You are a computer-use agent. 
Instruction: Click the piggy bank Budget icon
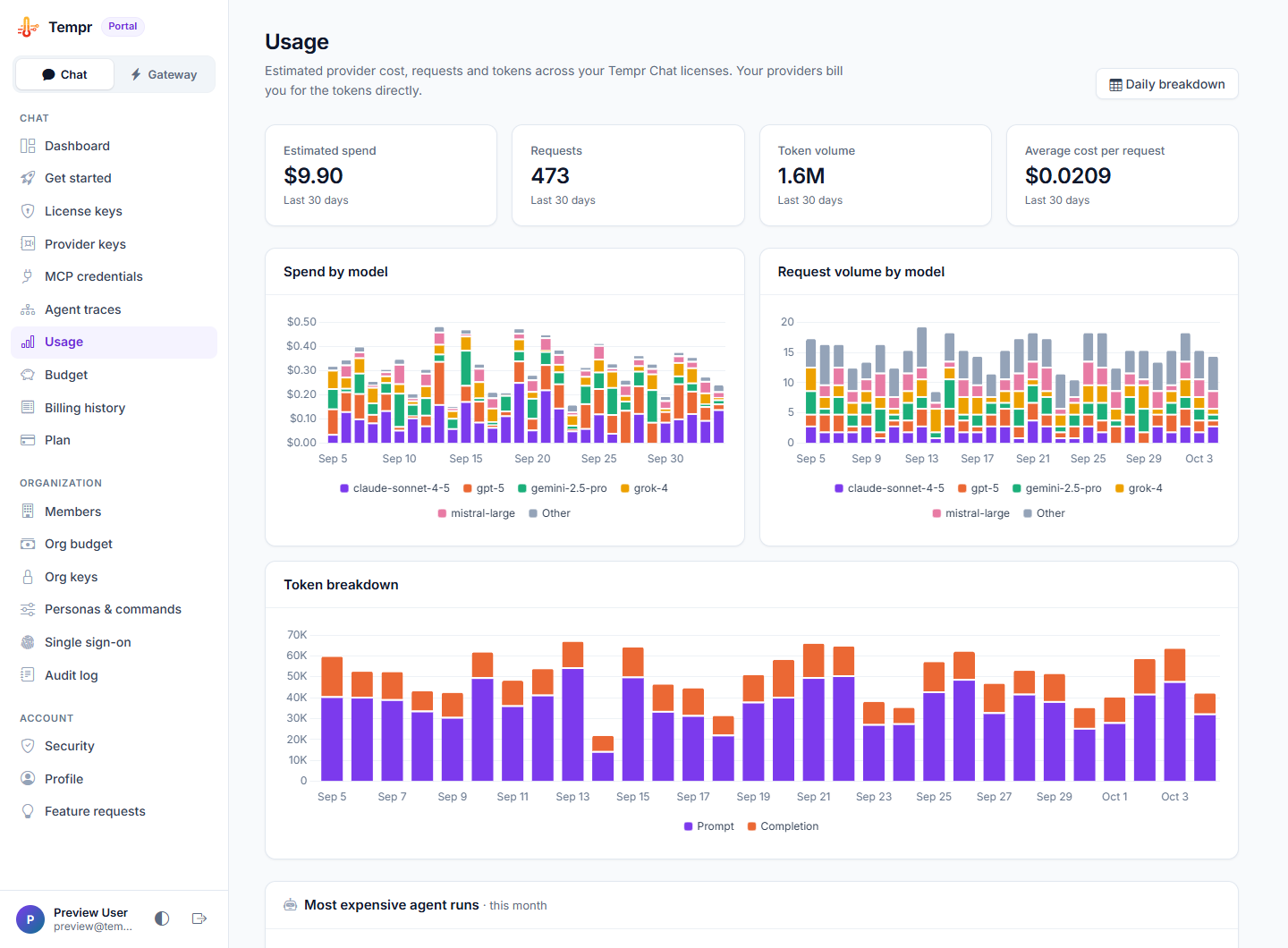[28, 375]
